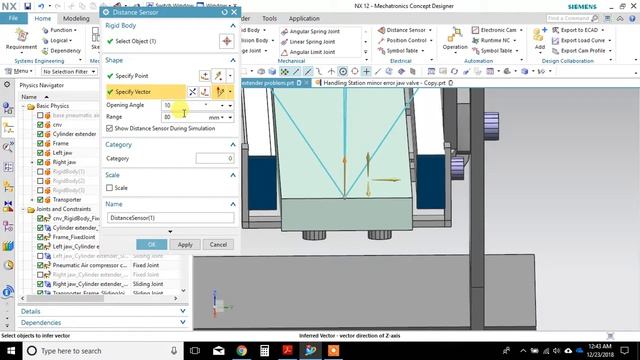Cancel the Distance Sensor dialog
640x360 pixels.
point(218,244)
